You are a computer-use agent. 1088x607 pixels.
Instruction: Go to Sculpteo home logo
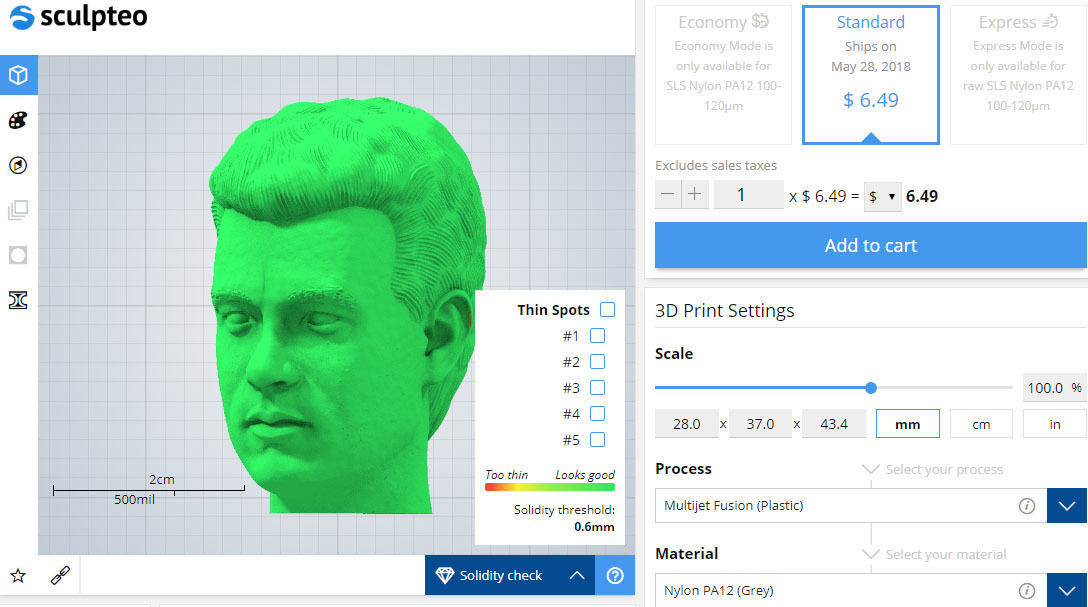coord(78,17)
